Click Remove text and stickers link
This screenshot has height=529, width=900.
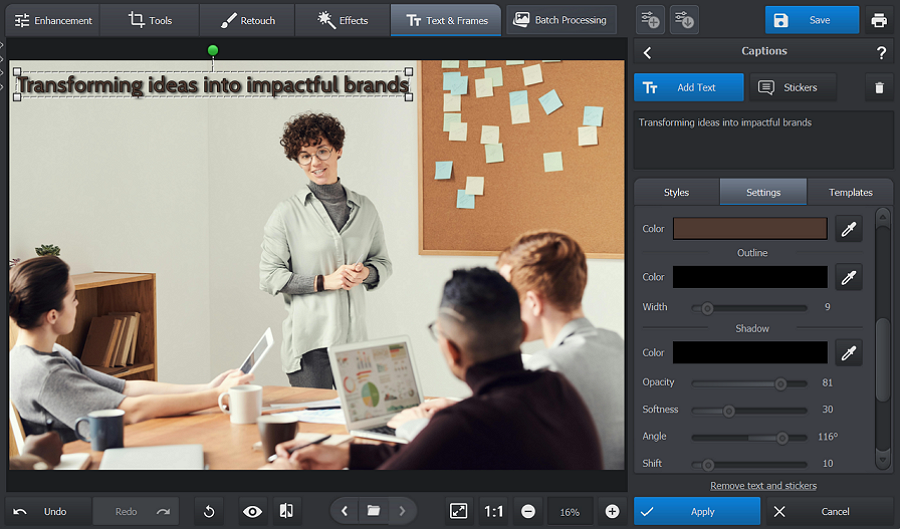763,485
